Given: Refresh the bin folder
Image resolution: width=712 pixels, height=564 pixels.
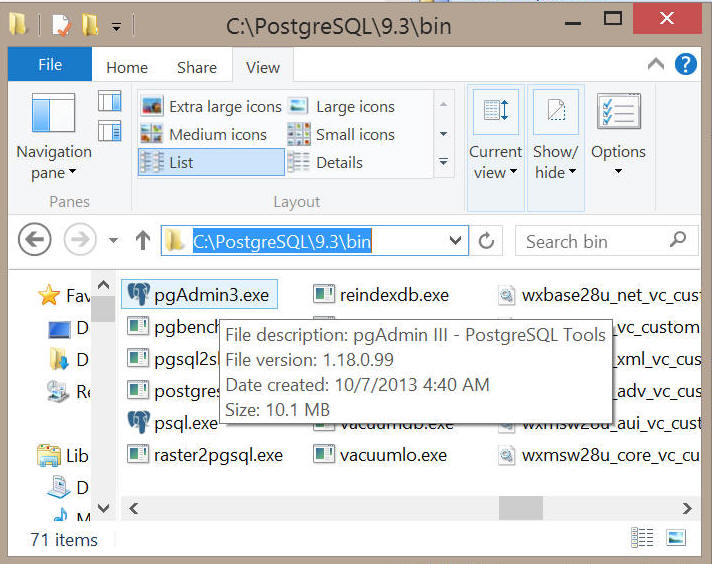Looking at the screenshot, I should point(486,241).
